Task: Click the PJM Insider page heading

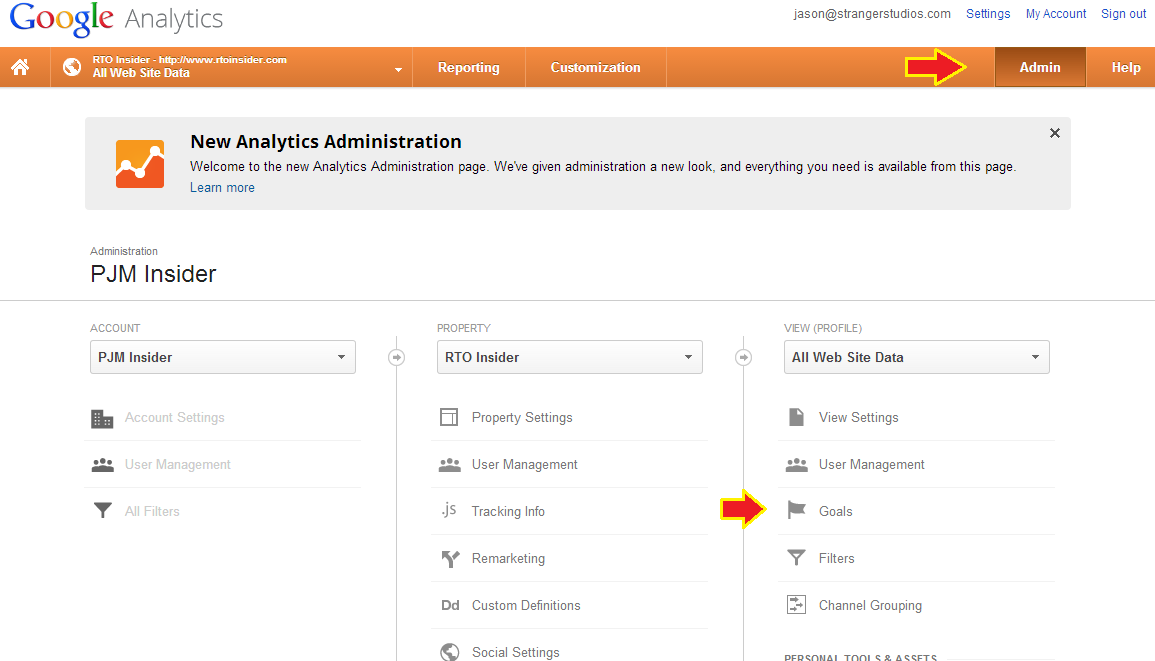Action: pos(153,274)
